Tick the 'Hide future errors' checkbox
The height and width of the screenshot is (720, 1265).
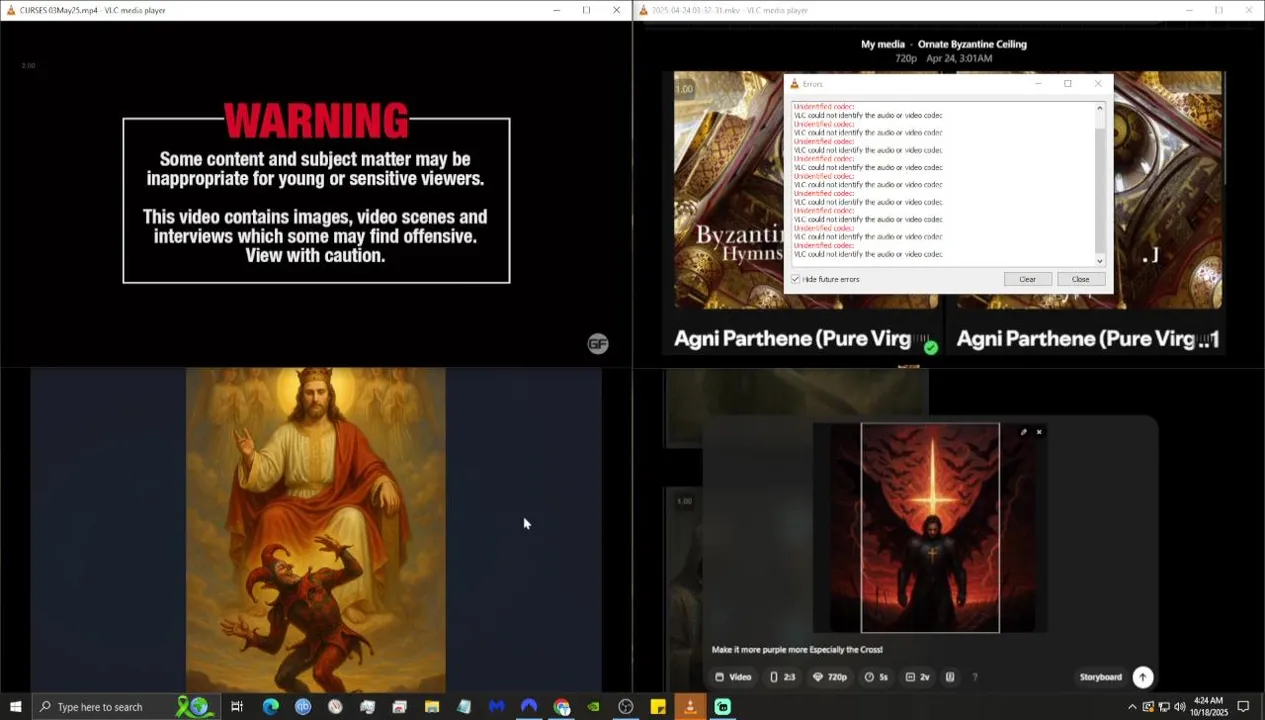(796, 279)
